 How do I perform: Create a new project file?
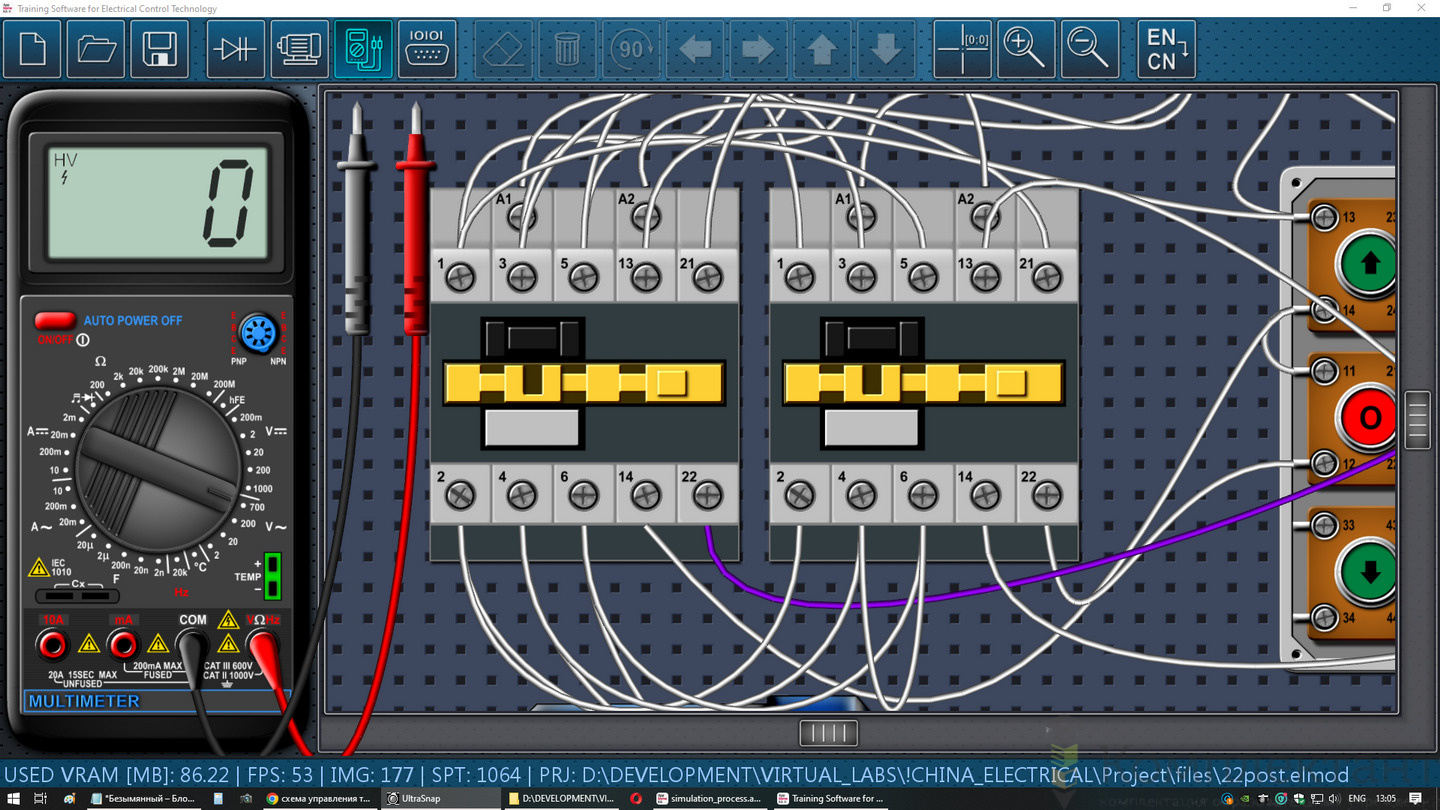tap(33, 49)
